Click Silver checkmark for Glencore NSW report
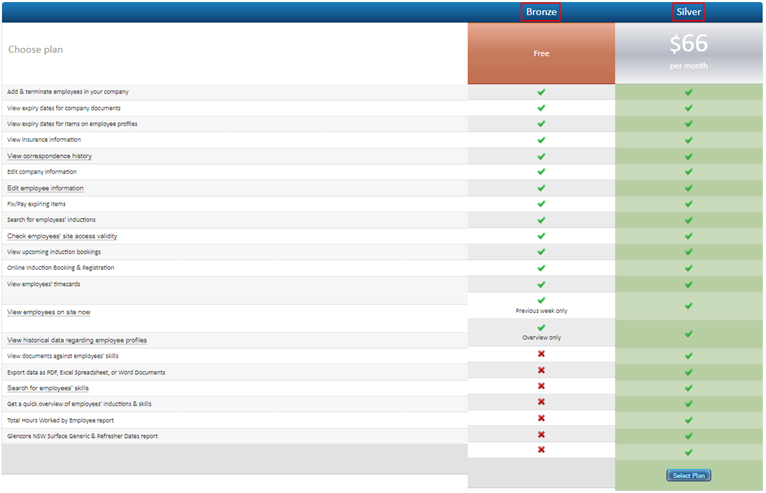Viewport: 766px width, 493px height. pos(688,436)
